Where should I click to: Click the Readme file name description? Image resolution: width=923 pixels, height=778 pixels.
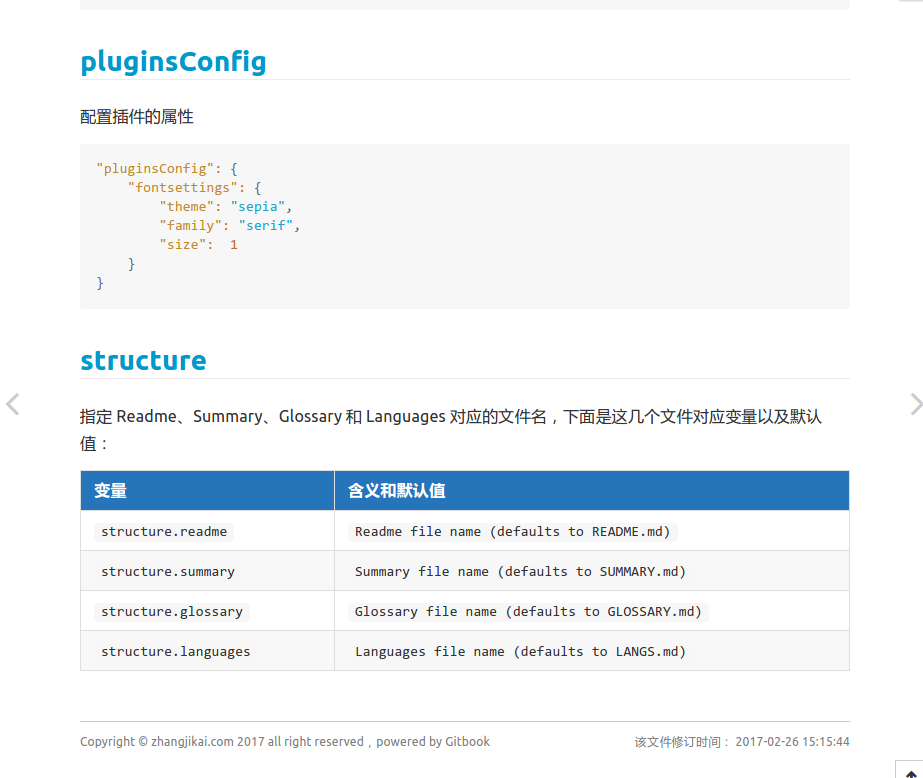[x=513, y=531]
